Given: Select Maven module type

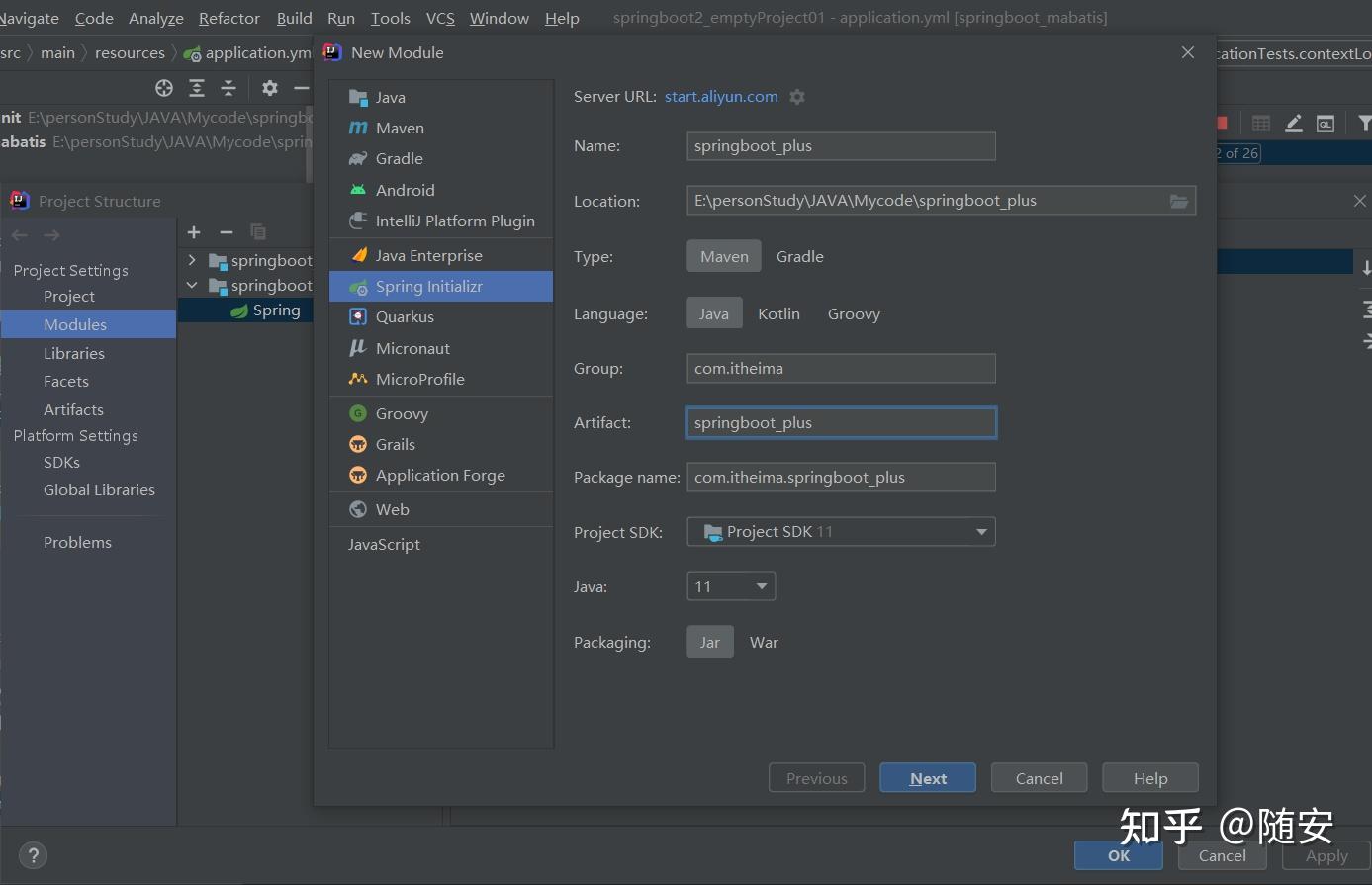Looking at the screenshot, I should pos(440,128).
